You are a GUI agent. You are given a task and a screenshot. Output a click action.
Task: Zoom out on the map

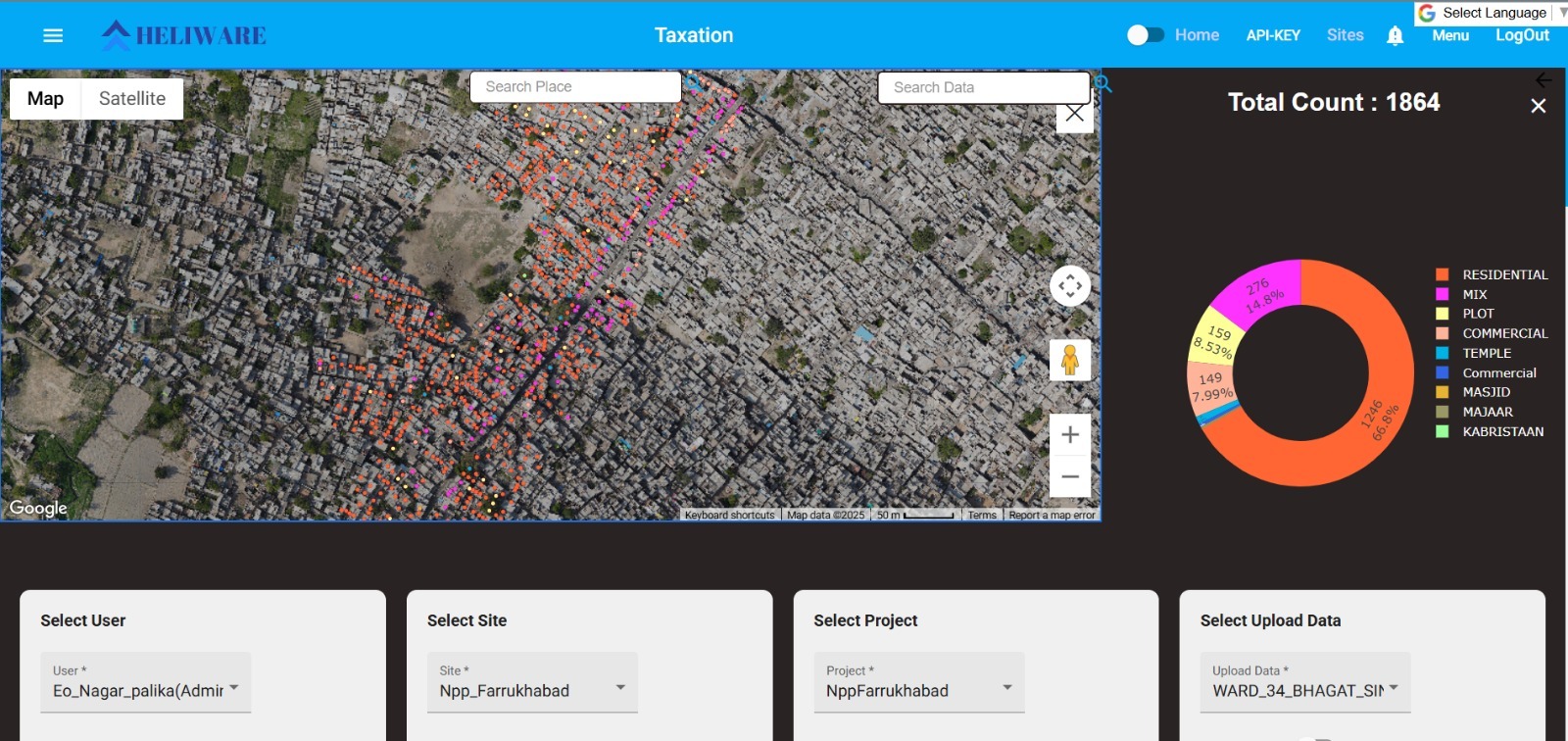[1070, 477]
